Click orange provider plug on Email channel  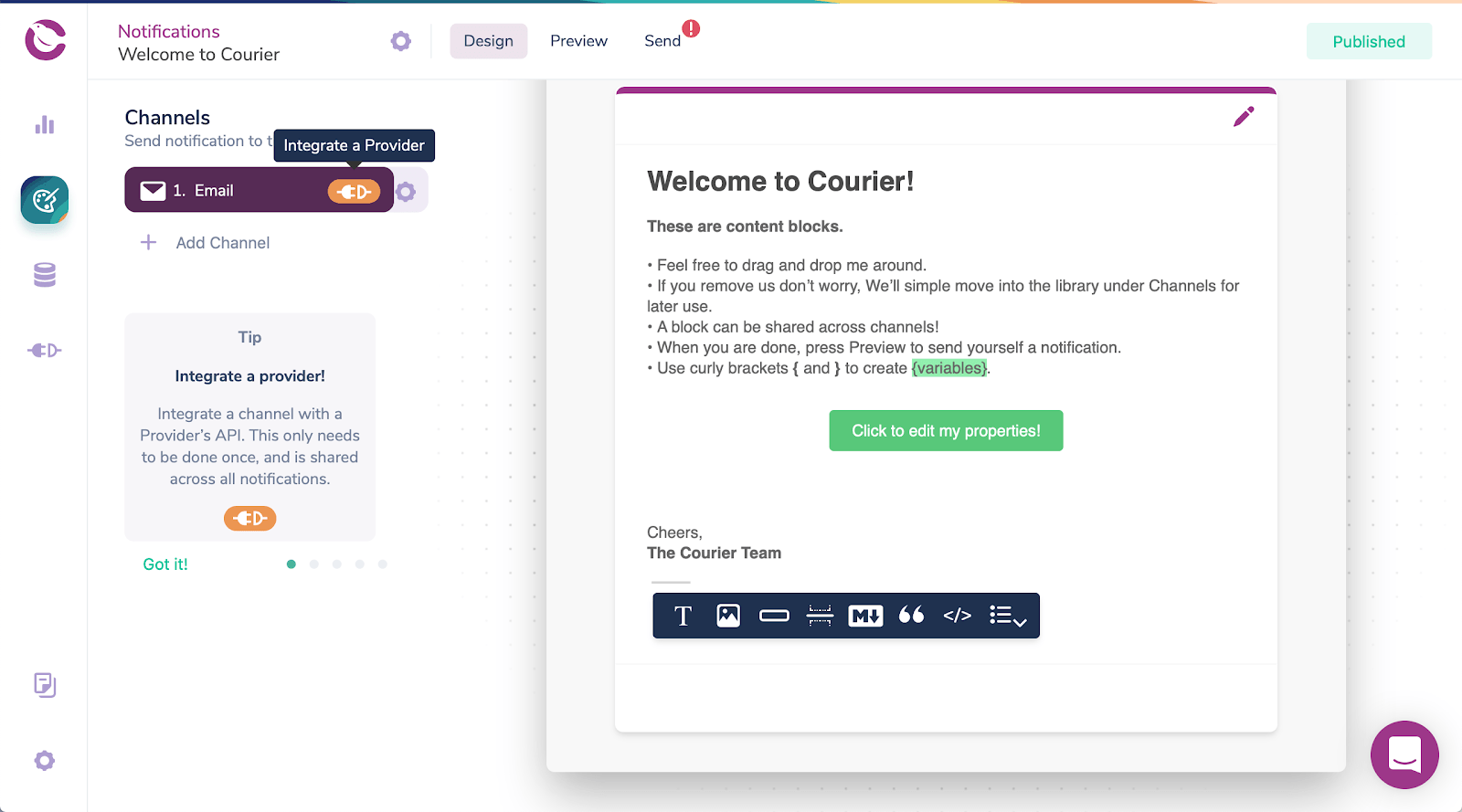coord(355,191)
